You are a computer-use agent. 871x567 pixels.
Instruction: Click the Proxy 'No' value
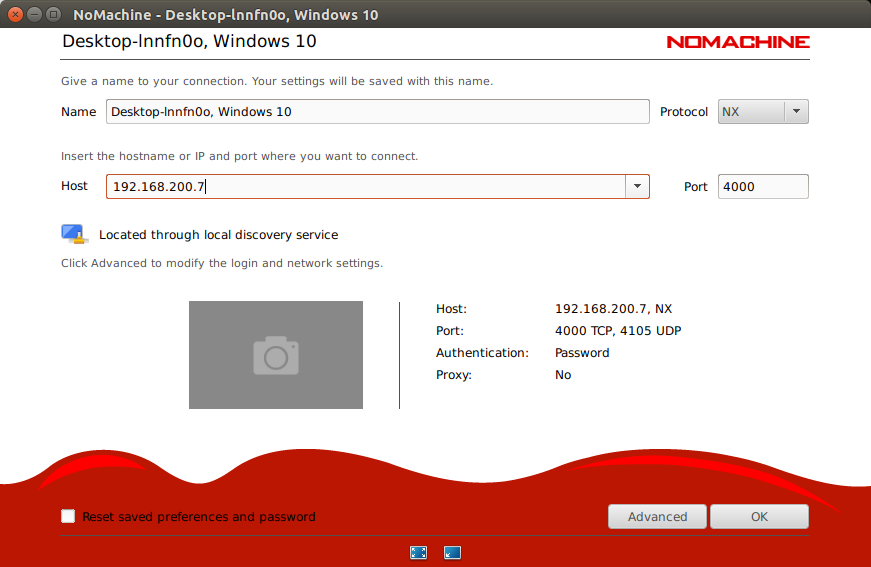[563, 375]
